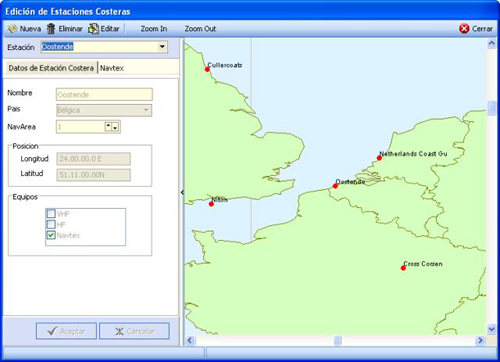The width and height of the screenshot is (500, 362).
Task: Select the Oostende station red marker
Action: click(335, 186)
